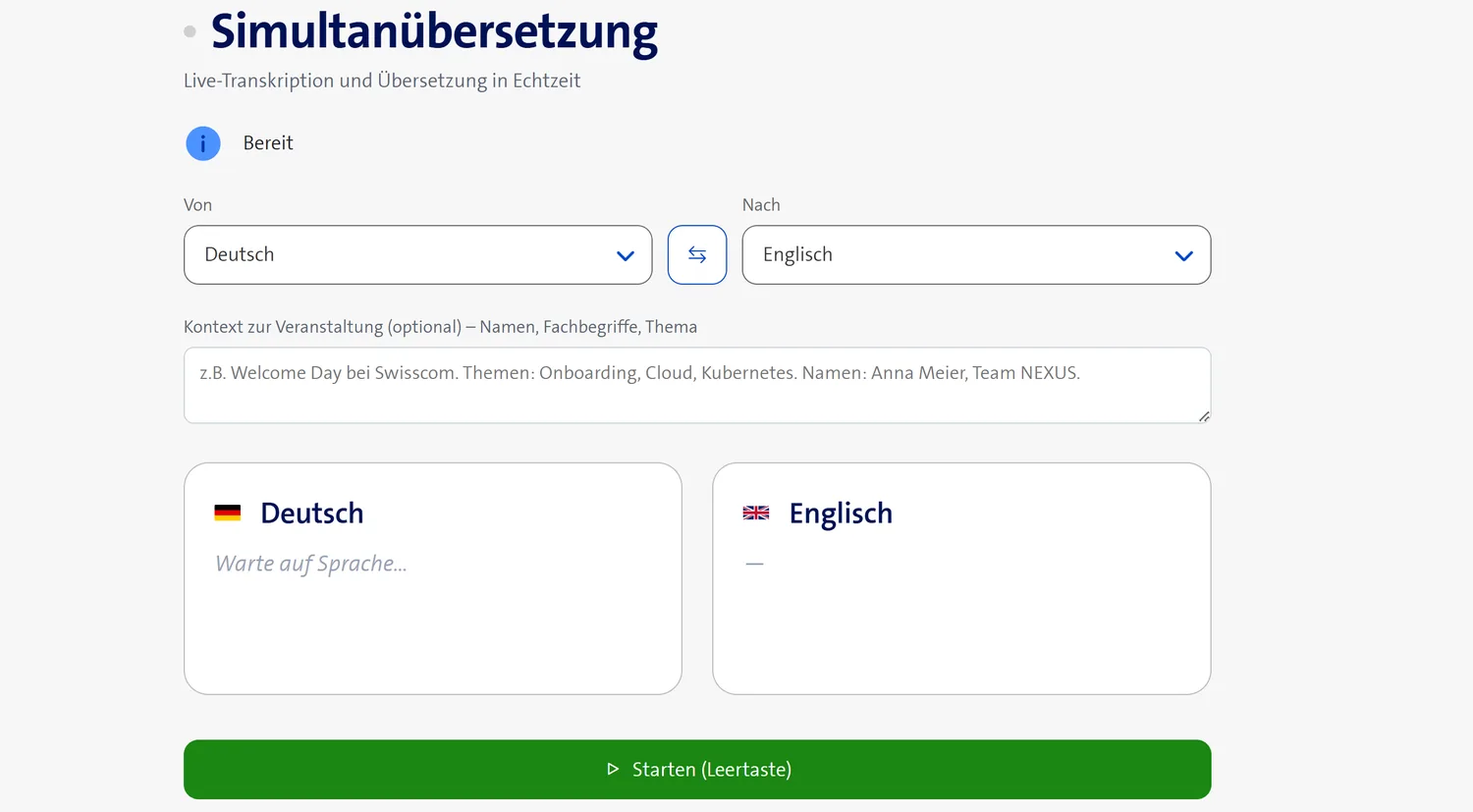
Task: Click the blue info icon beside Bereit
Action: [x=203, y=143]
